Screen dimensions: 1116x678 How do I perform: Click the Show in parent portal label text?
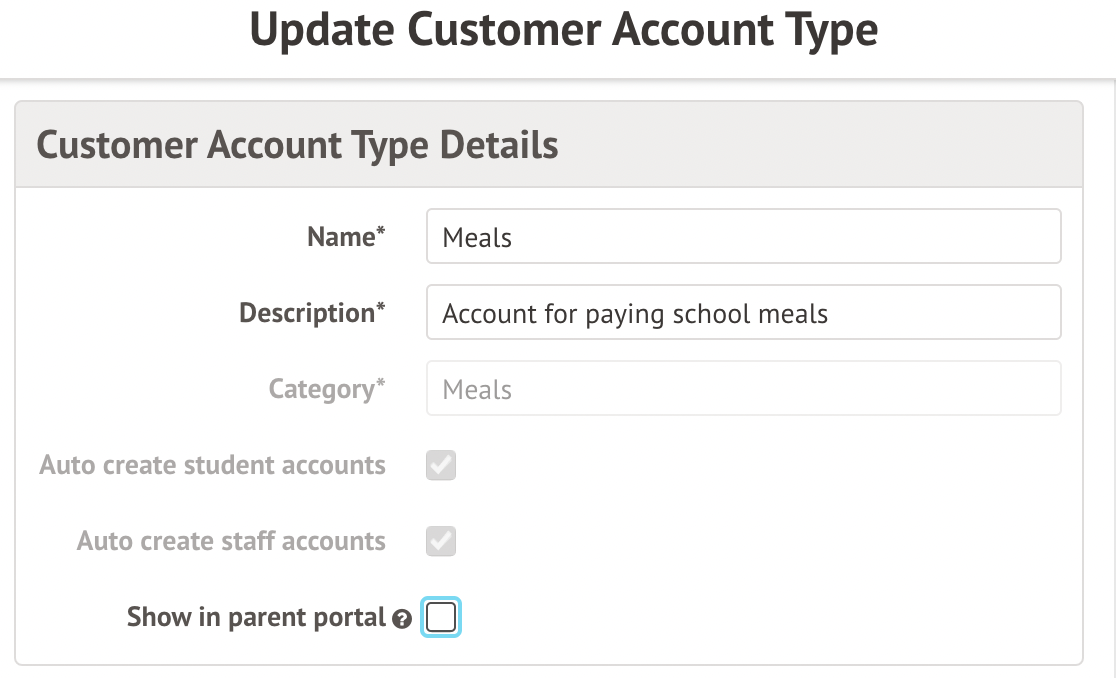256,617
